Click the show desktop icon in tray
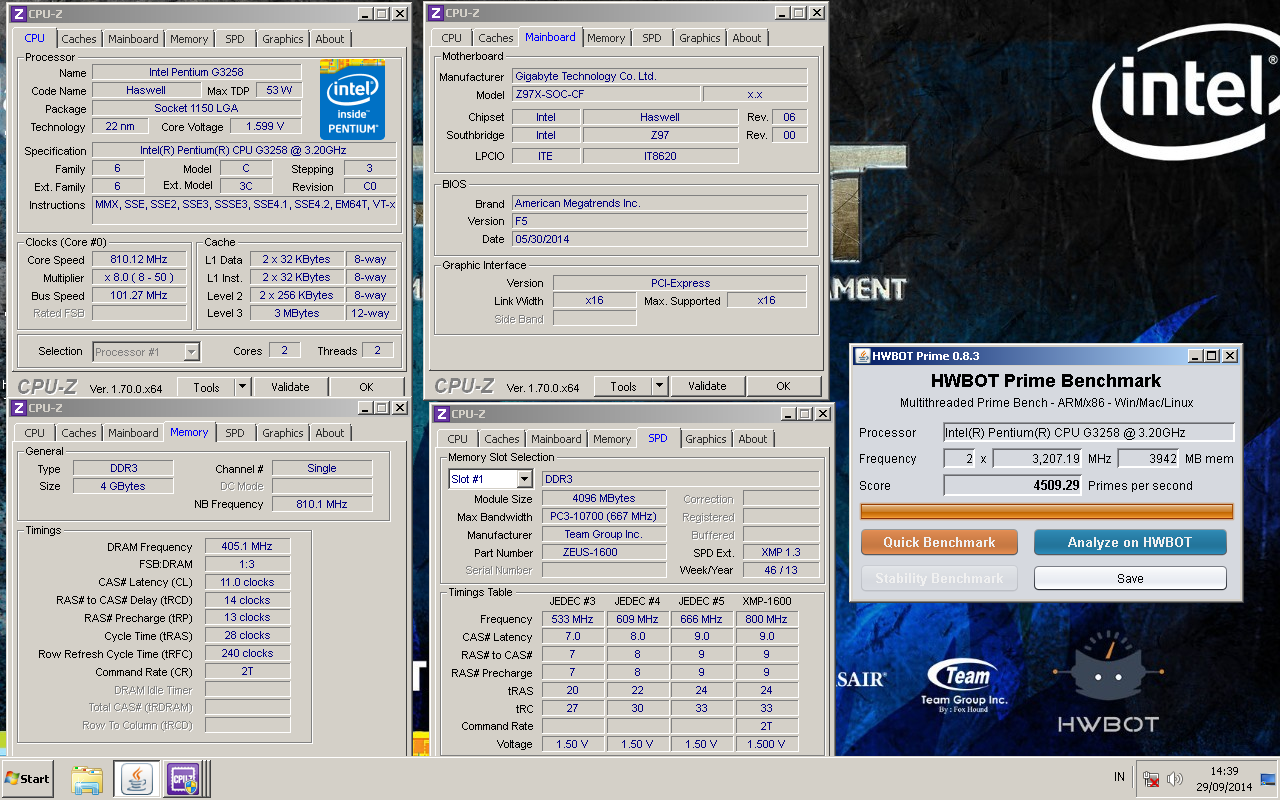Screen dimensions: 1280x800 (1268, 779)
